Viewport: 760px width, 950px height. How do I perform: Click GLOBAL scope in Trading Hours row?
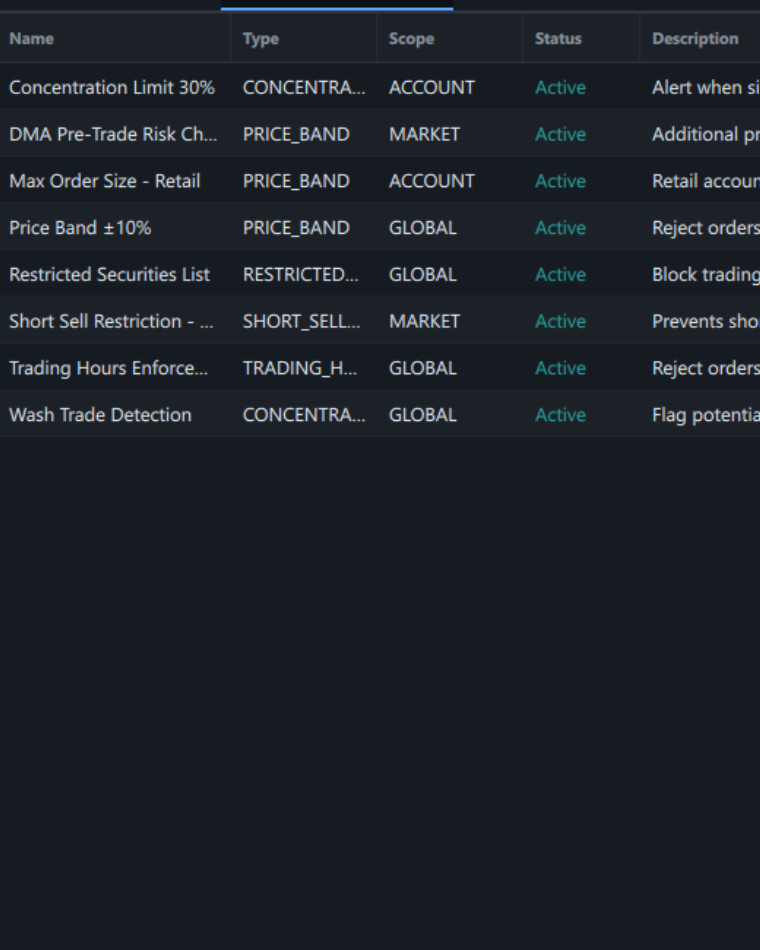(422, 368)
